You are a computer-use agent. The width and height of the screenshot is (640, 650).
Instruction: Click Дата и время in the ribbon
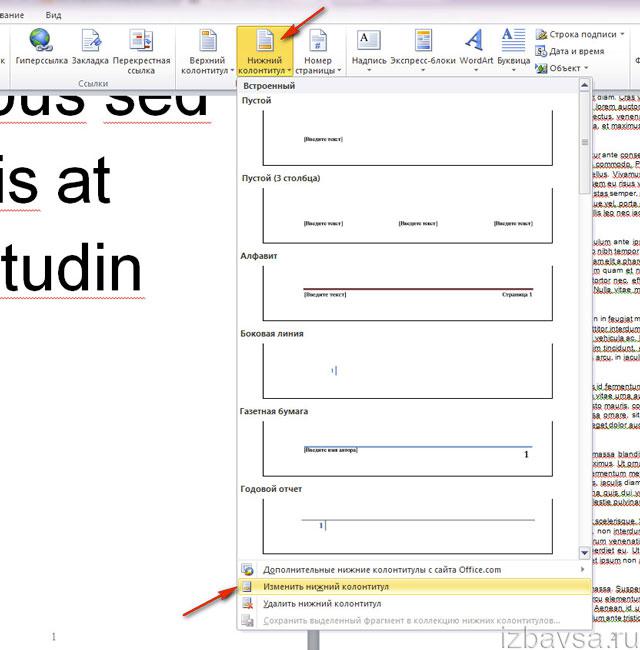[x=576, y=51]
